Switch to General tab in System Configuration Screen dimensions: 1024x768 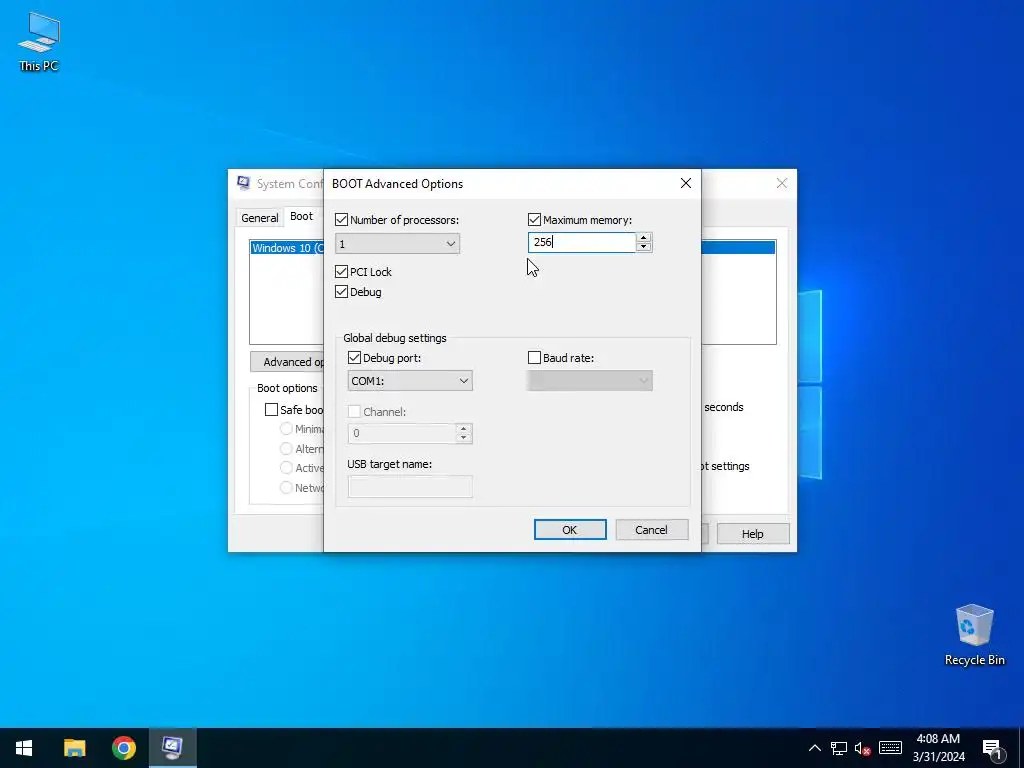(x=259, y=217)
